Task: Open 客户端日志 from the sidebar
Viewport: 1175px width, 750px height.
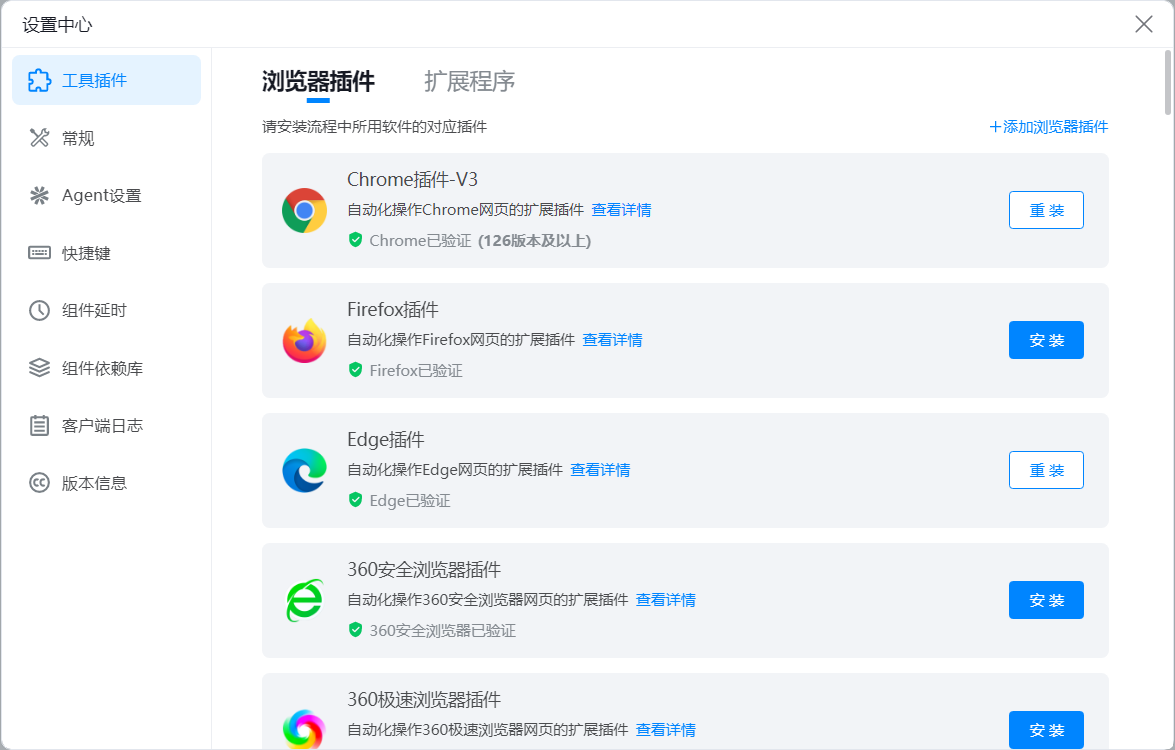Action: tap(106, 426)
